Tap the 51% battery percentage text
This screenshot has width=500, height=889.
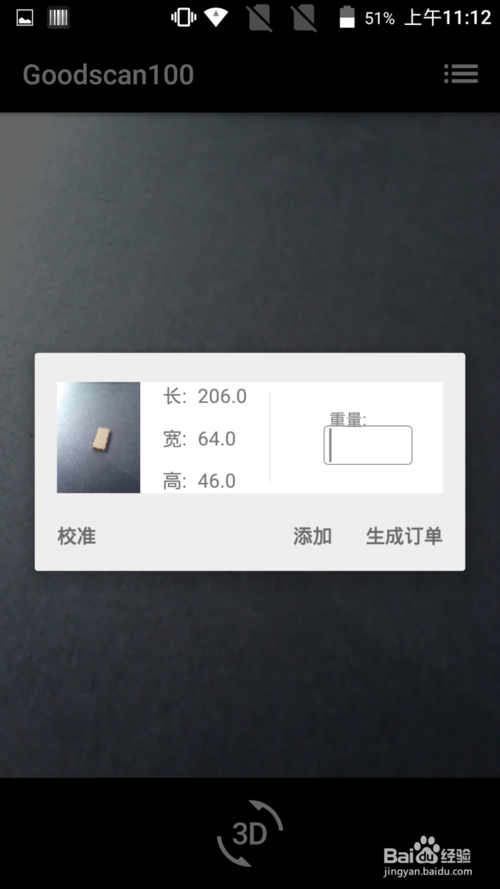pos(379,19)
